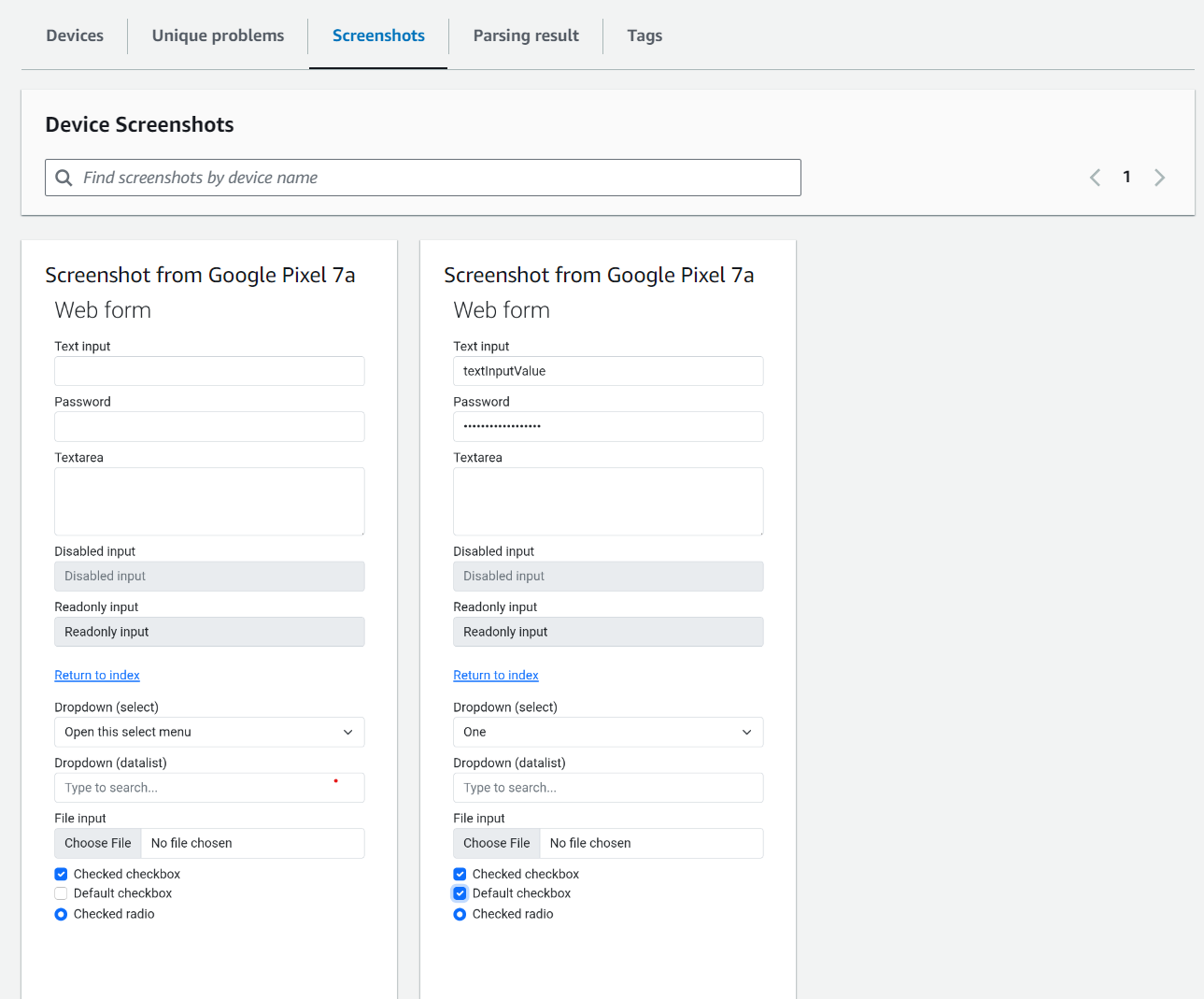This screenshot has width=1204, height=999.
Task: Switch to the Tags tab
Action: point(644,36)
